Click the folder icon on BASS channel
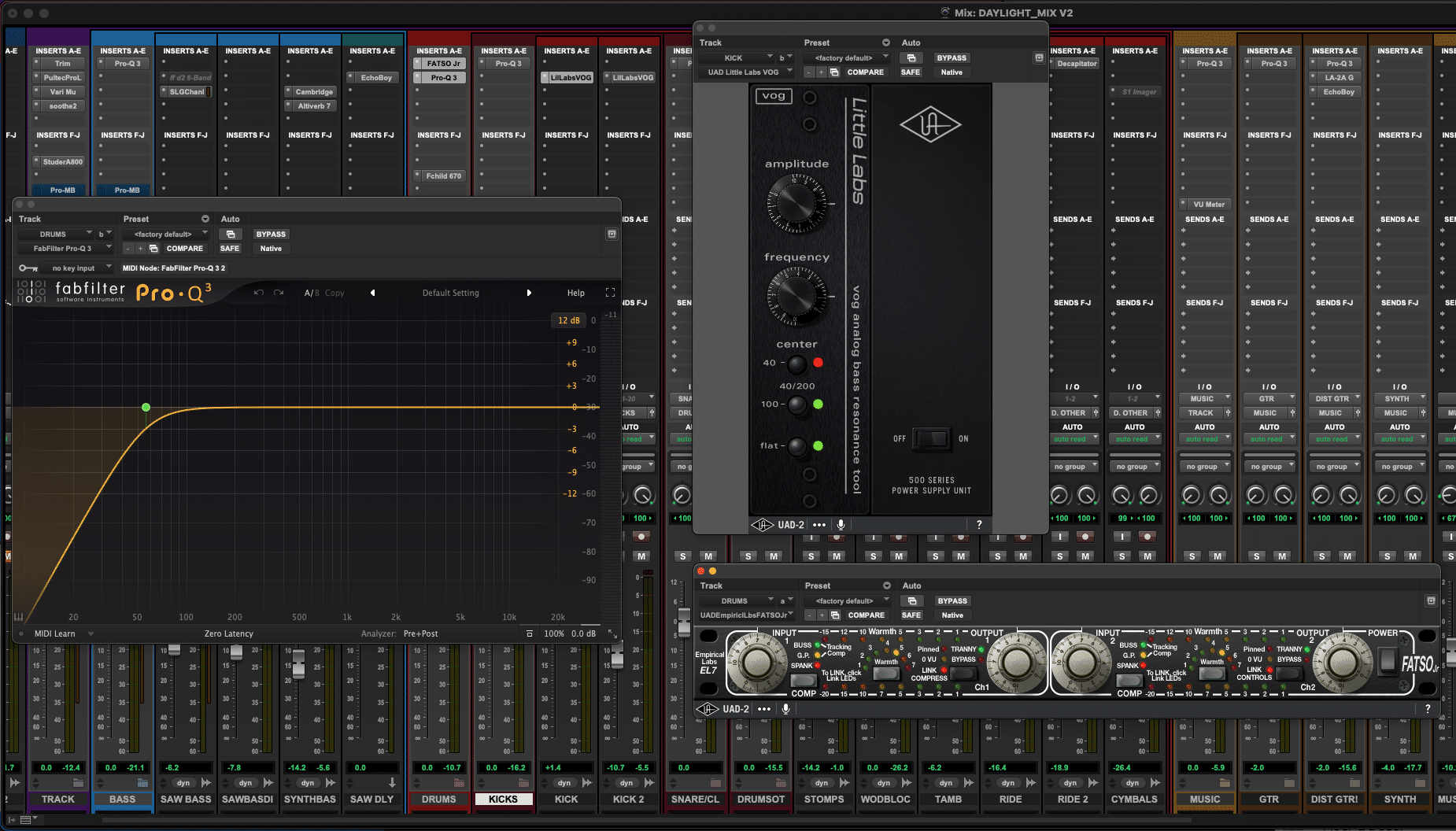This screenshot has width=1456, height=831. pyautogui.click(x=142, y=783)
